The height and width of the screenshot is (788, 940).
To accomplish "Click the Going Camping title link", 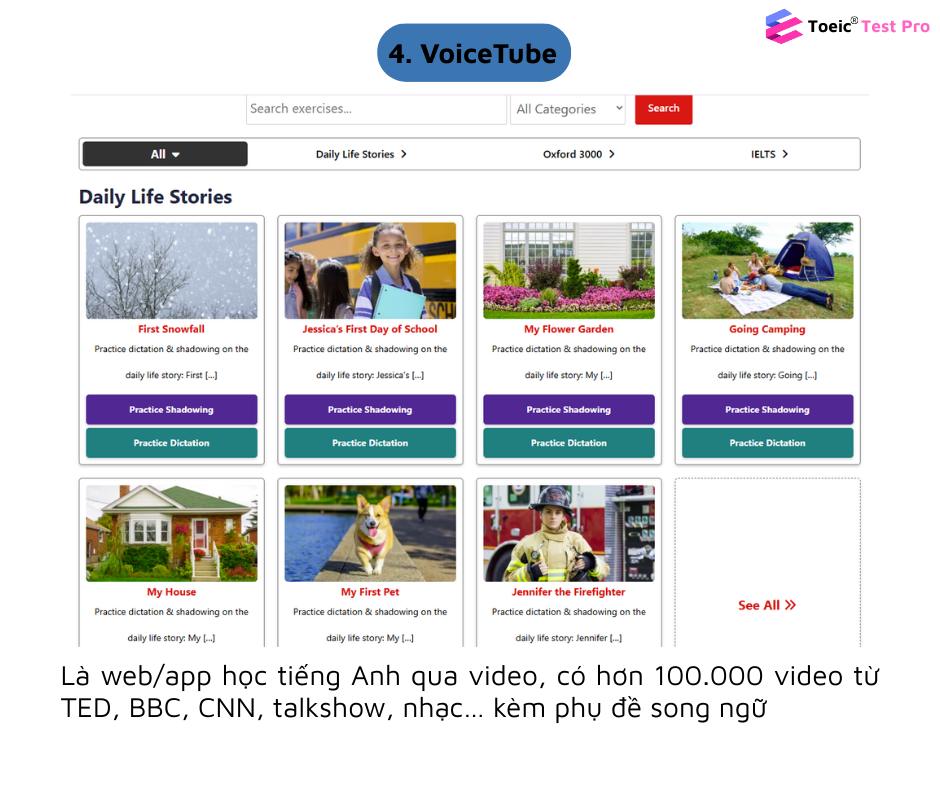I will (x=767, y=329).
